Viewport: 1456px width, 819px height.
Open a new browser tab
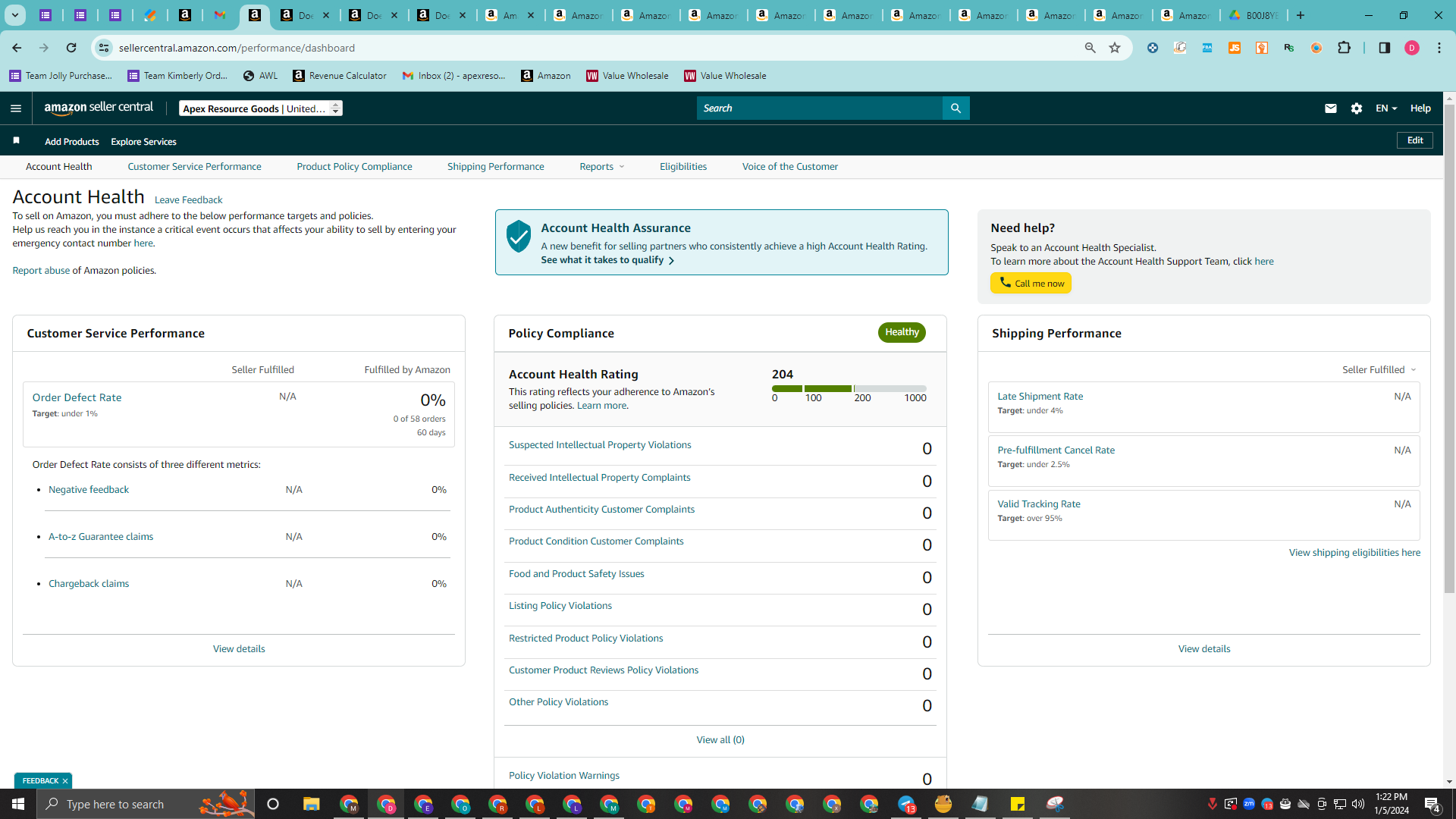click(1301, 15)
